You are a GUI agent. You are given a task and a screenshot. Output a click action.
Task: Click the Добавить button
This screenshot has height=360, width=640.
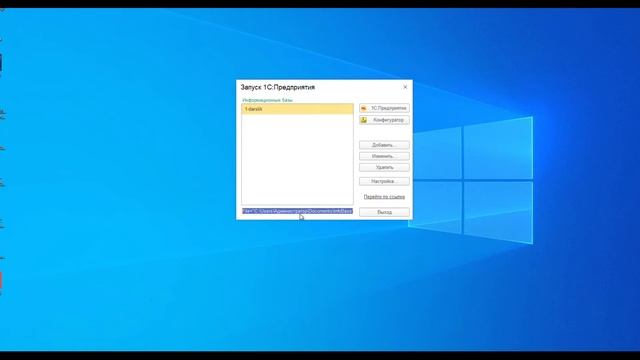click(384, 145)
